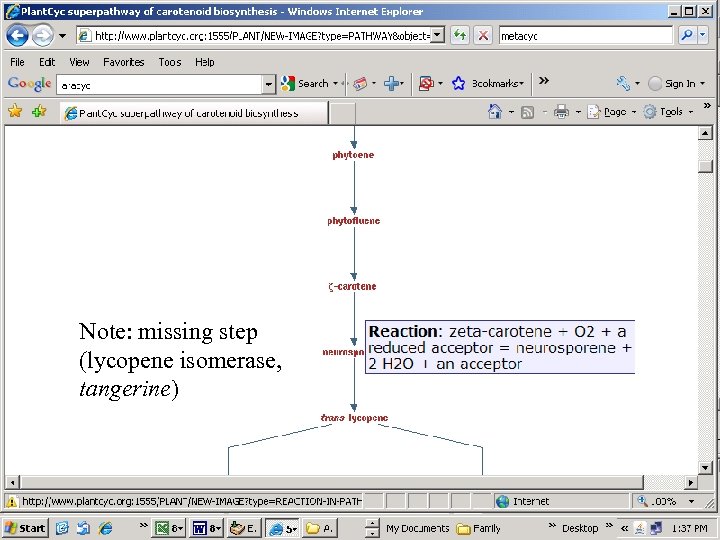Click the Google toolbar Search button
Image resolution: width=720 pixels, height=540 pixels.
304,84
